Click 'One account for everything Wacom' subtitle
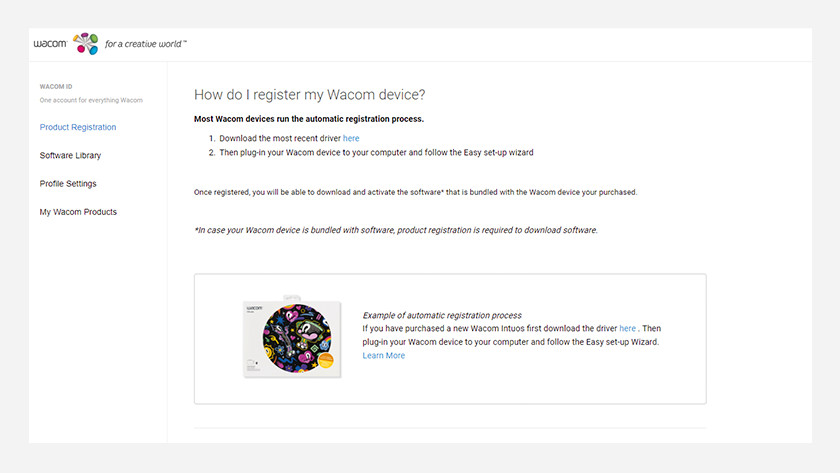The image size is (840, 473). [x=91, y=100]
